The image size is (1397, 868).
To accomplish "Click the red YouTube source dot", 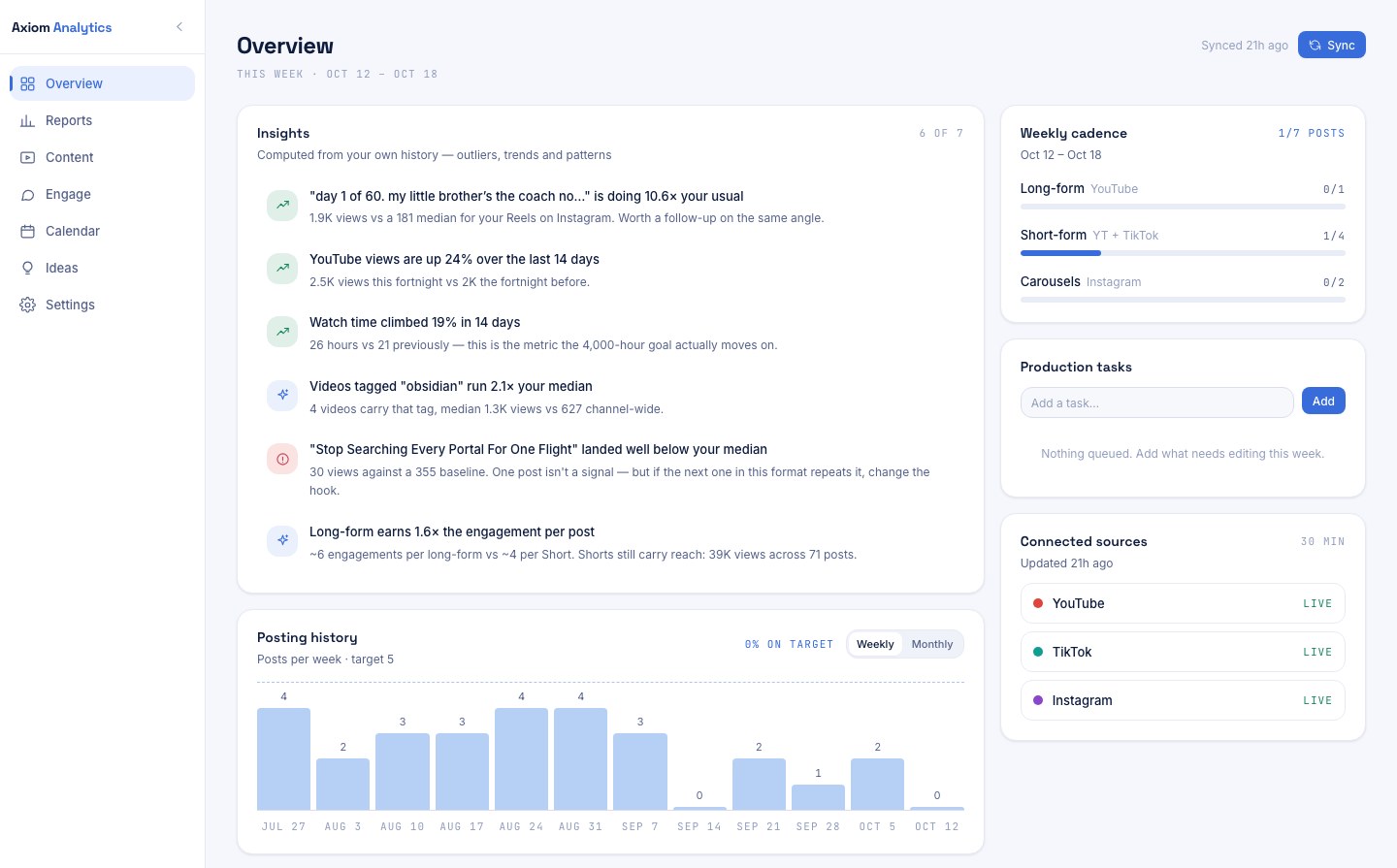I will tap(1038, 603).
